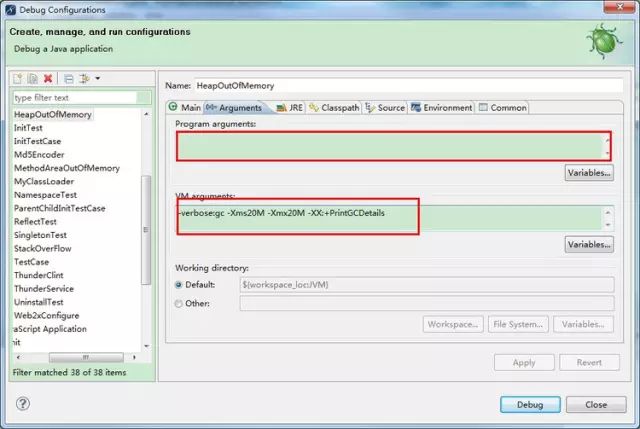
Task: Select ThunderClint configuration
Action: (x=39, y=276)
